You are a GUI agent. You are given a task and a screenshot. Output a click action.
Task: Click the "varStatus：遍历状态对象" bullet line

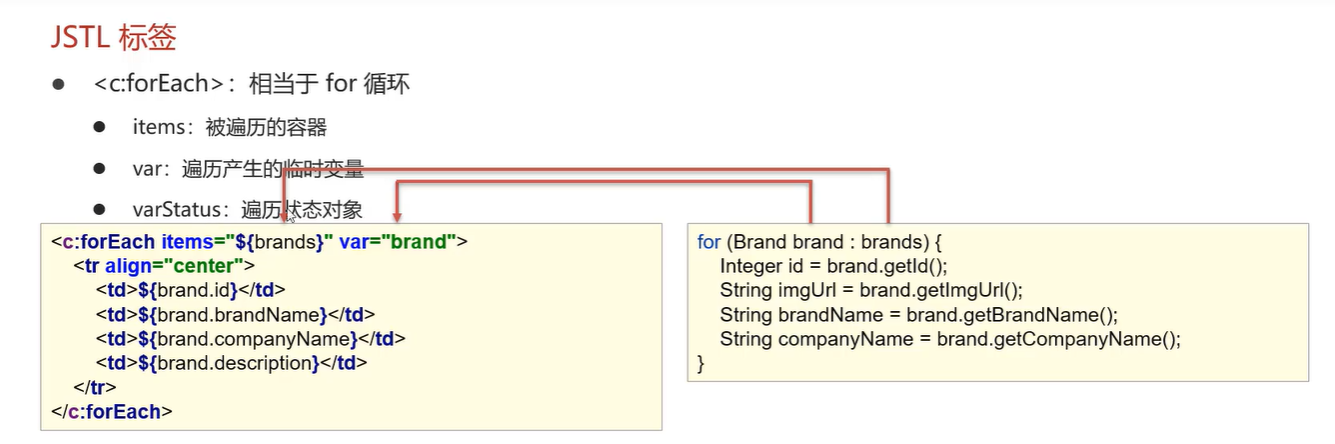[247, 210]
